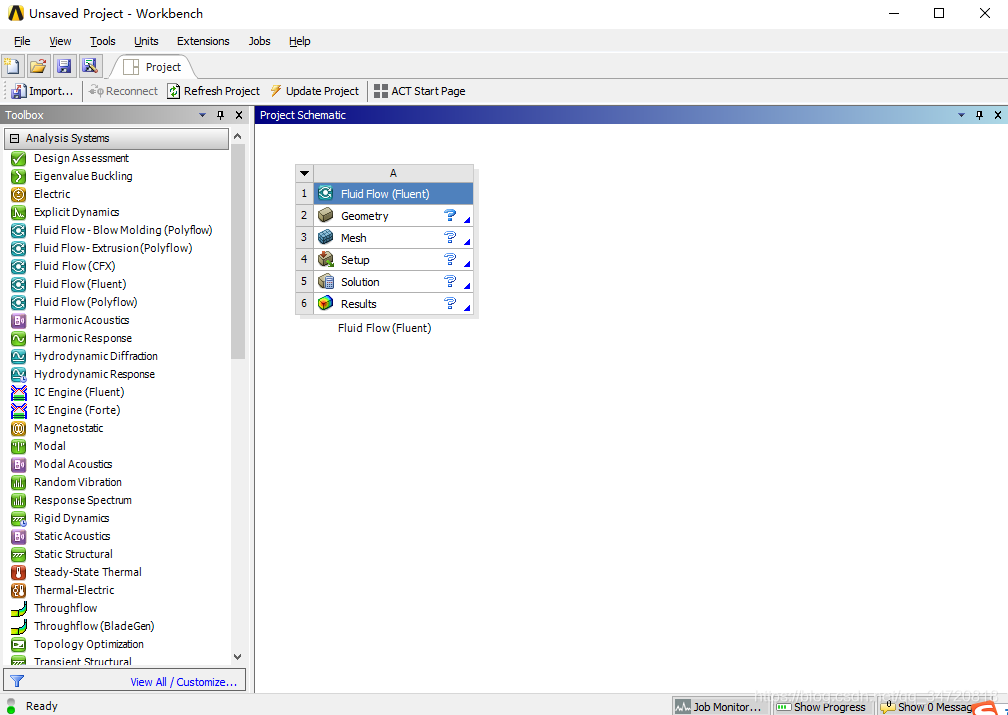Screen dimensions: 1008x715
Task: Close the Toolbox panel
Action: 238,115
